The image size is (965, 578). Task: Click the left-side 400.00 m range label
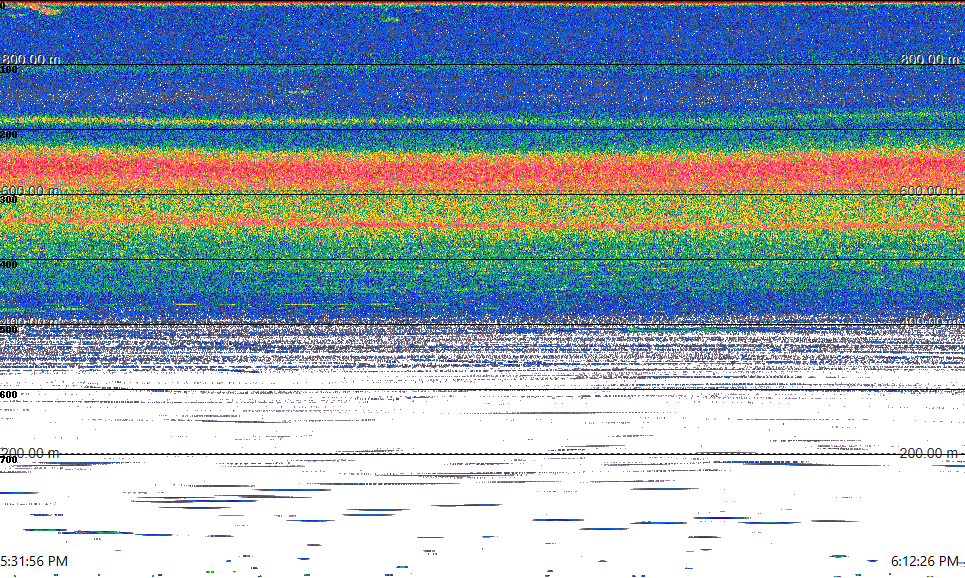click(31, 321)
